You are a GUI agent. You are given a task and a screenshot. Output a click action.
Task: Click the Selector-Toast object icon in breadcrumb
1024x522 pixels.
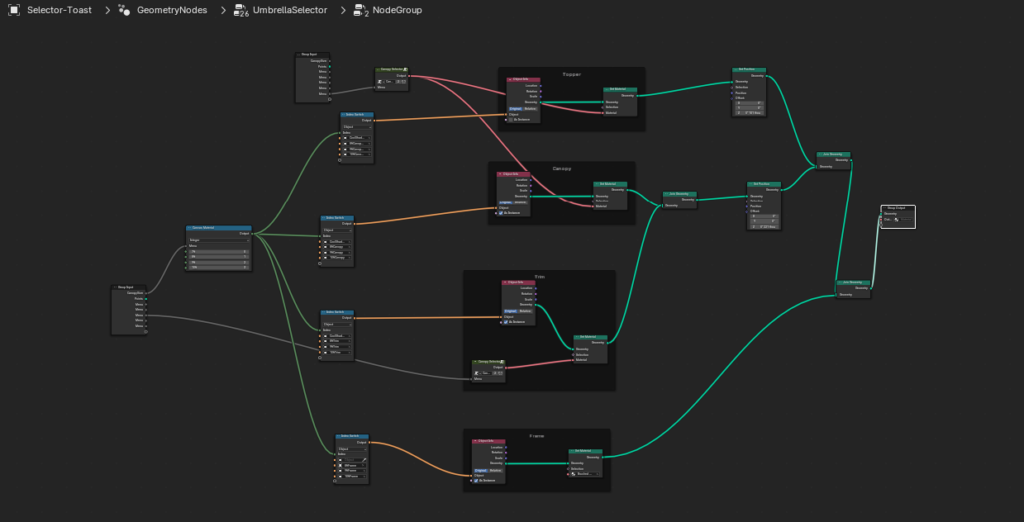(14, 10)
